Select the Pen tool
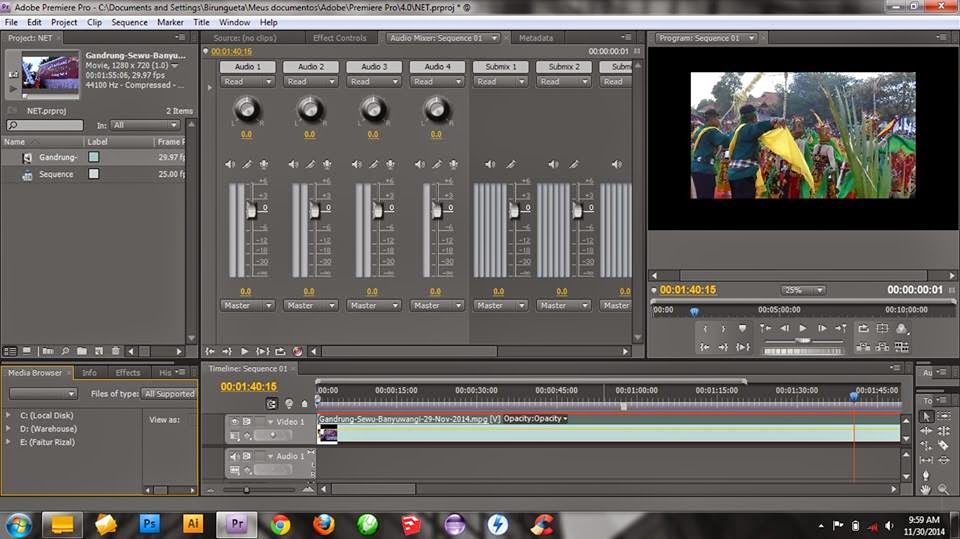960x539 pixels. 926,474
